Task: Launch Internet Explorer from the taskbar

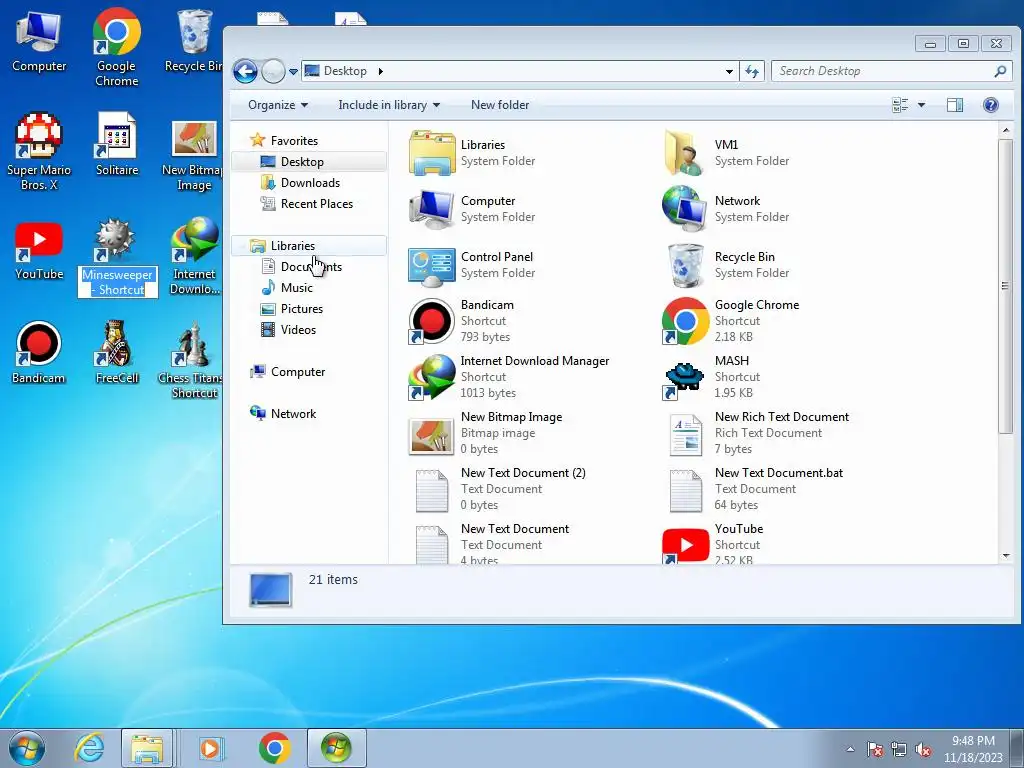Action: pos(89,748)
